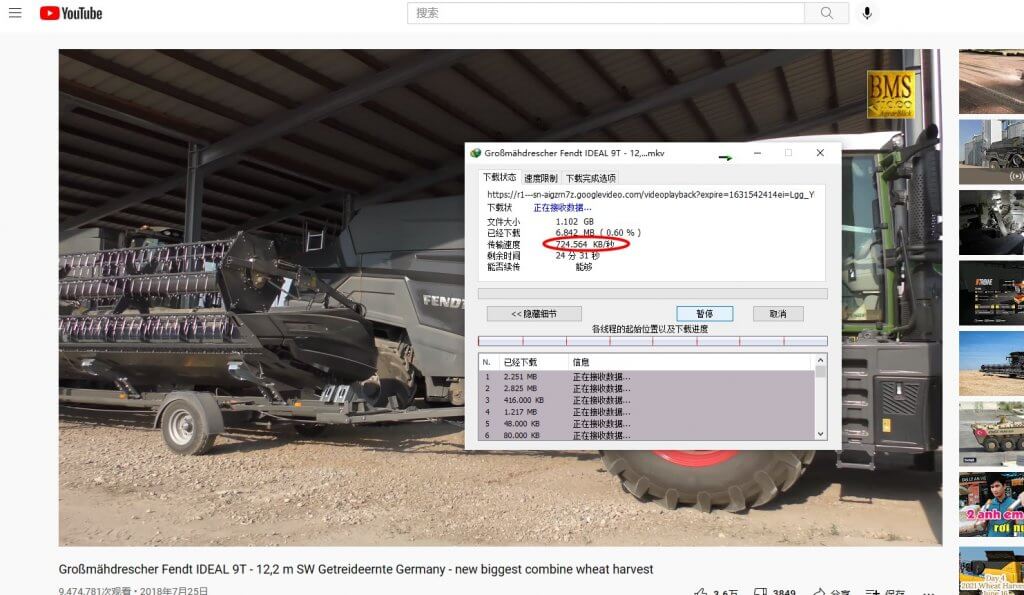Image resolution: width=1024 pixels, height=595 pixels.
Task: Start voice search with the microphone icon
Action: point(867,13)
